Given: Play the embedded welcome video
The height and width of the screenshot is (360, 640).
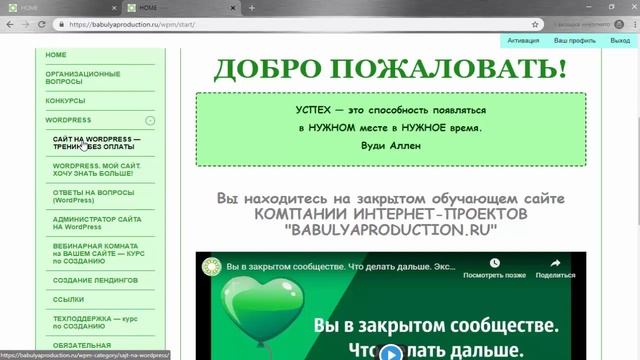Looking at the screenshot, I should (x=391, y=353).
